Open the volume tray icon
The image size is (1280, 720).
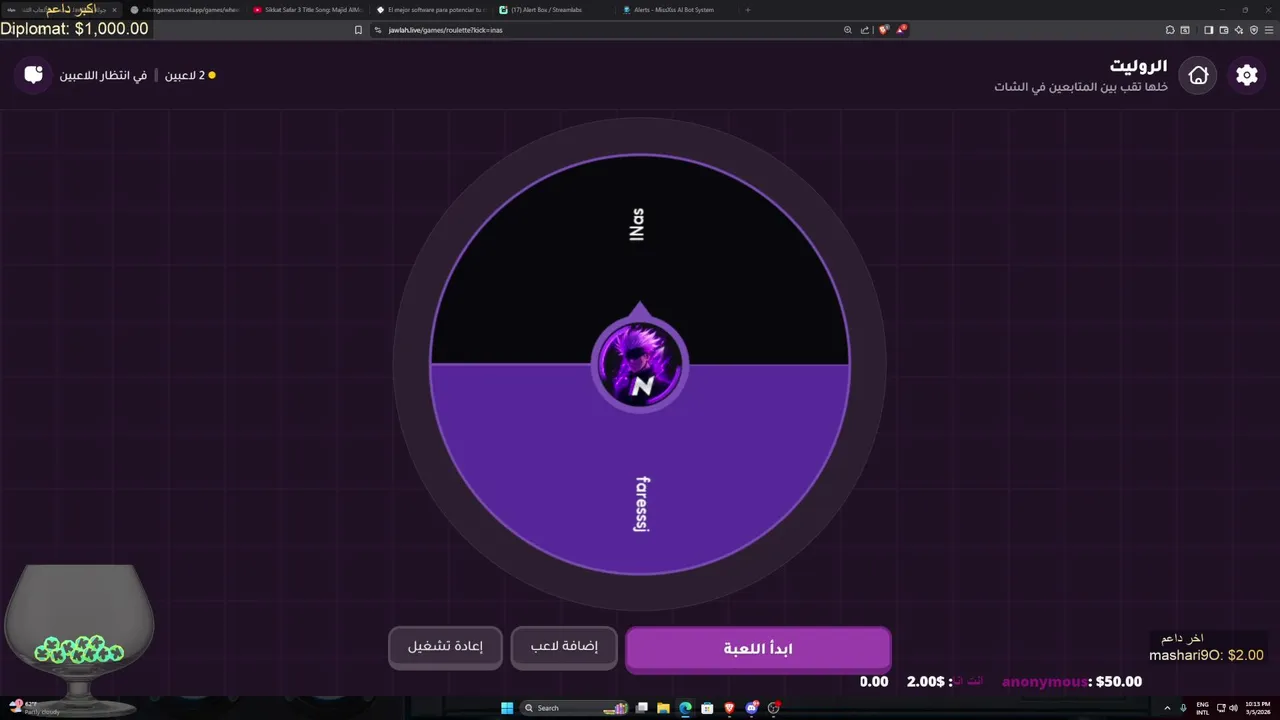pyautogui.click(x=1233, y=708)
